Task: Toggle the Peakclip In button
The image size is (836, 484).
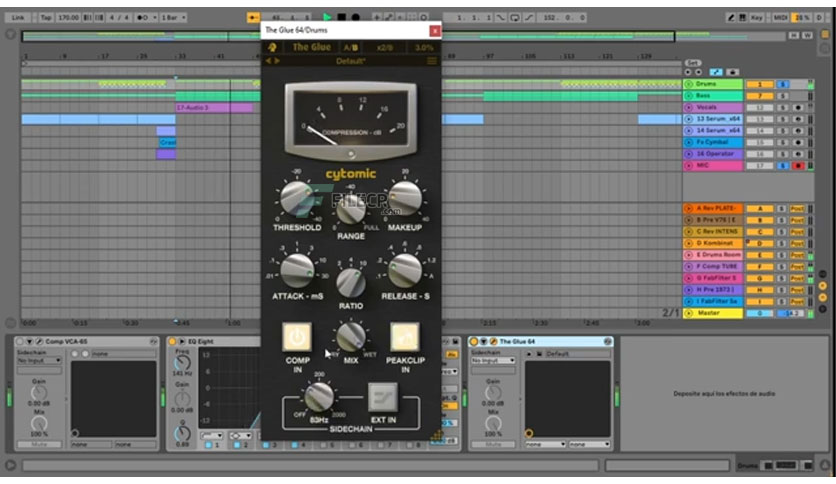Action: pyautogui.click(x=405, y=337)
